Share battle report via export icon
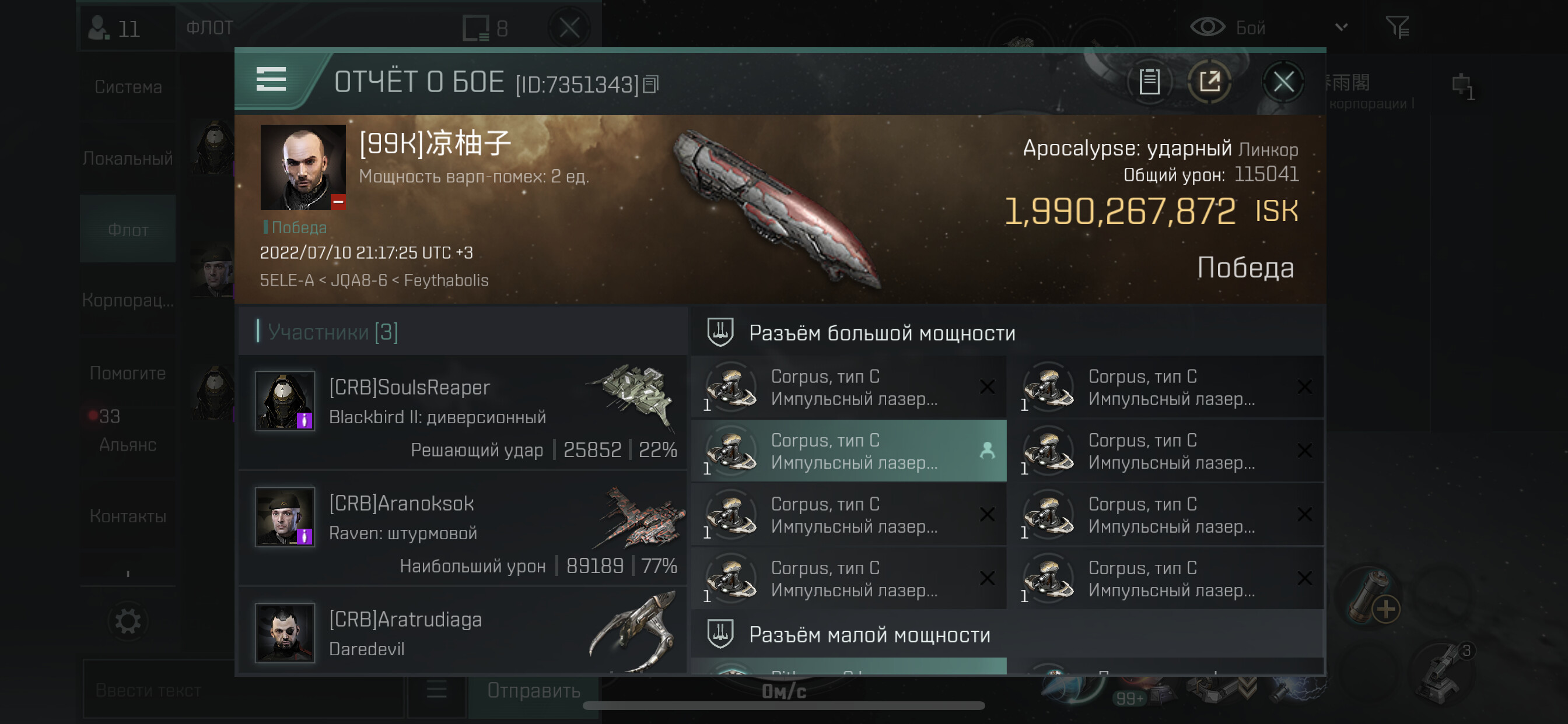Image resolution: width=1568 pixels, height=724 pixels. [x=1209, y=82]
